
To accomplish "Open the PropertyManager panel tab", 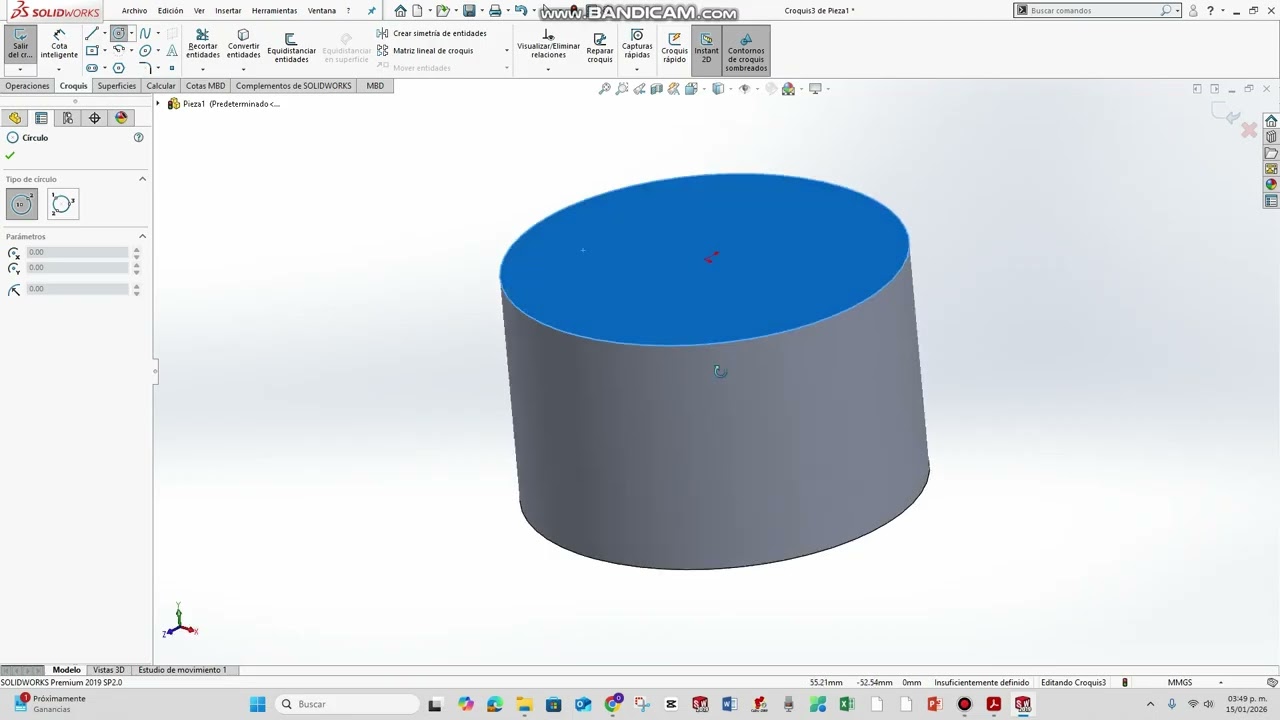I will [x=41, y=118].
